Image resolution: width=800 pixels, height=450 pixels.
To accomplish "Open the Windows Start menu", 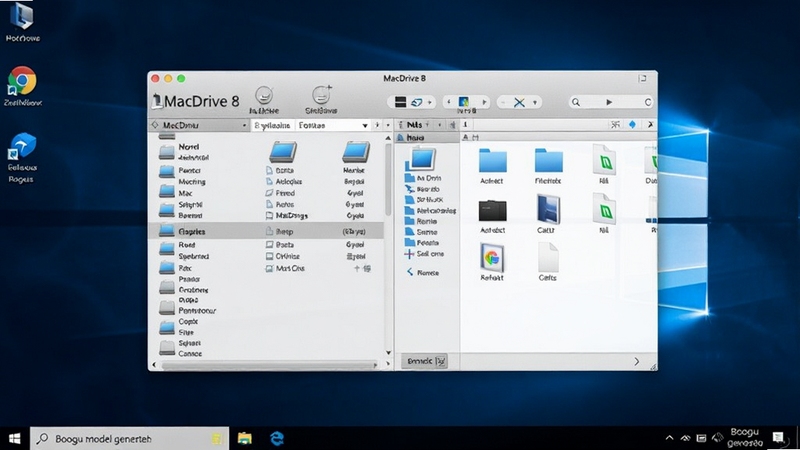I will (x=14, y=438).
